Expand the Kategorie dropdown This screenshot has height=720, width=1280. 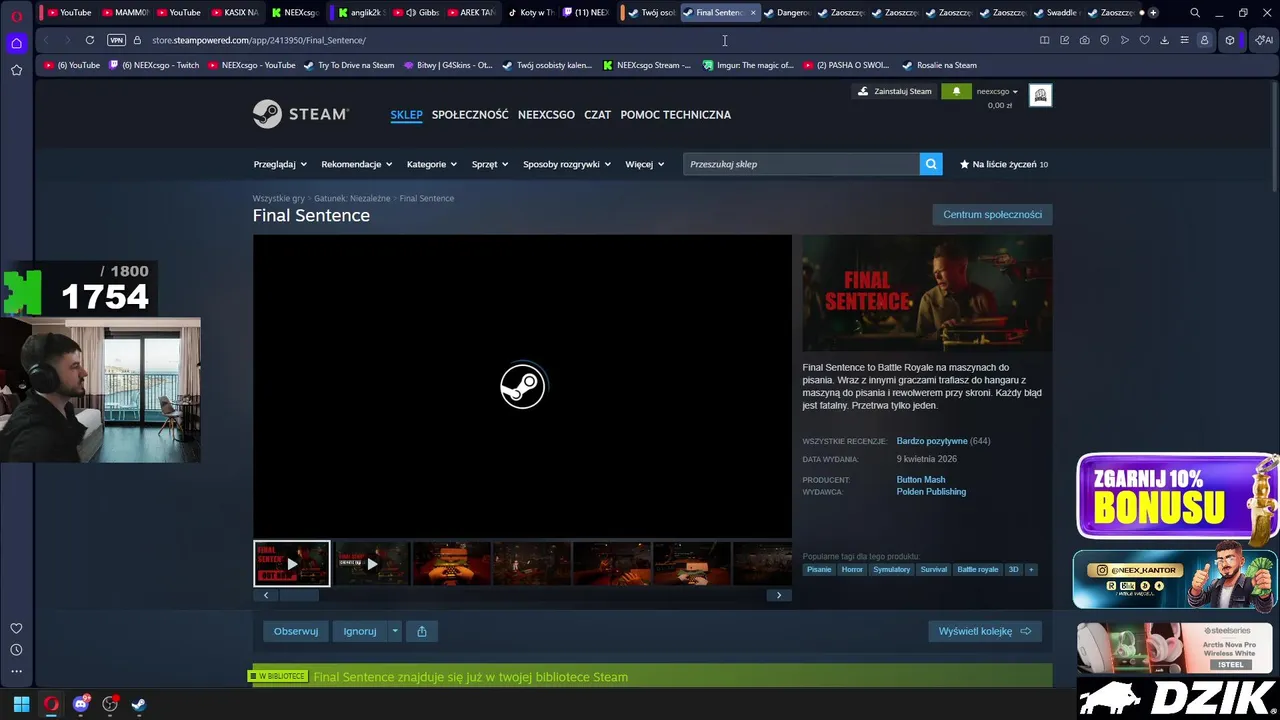[432, 164]
